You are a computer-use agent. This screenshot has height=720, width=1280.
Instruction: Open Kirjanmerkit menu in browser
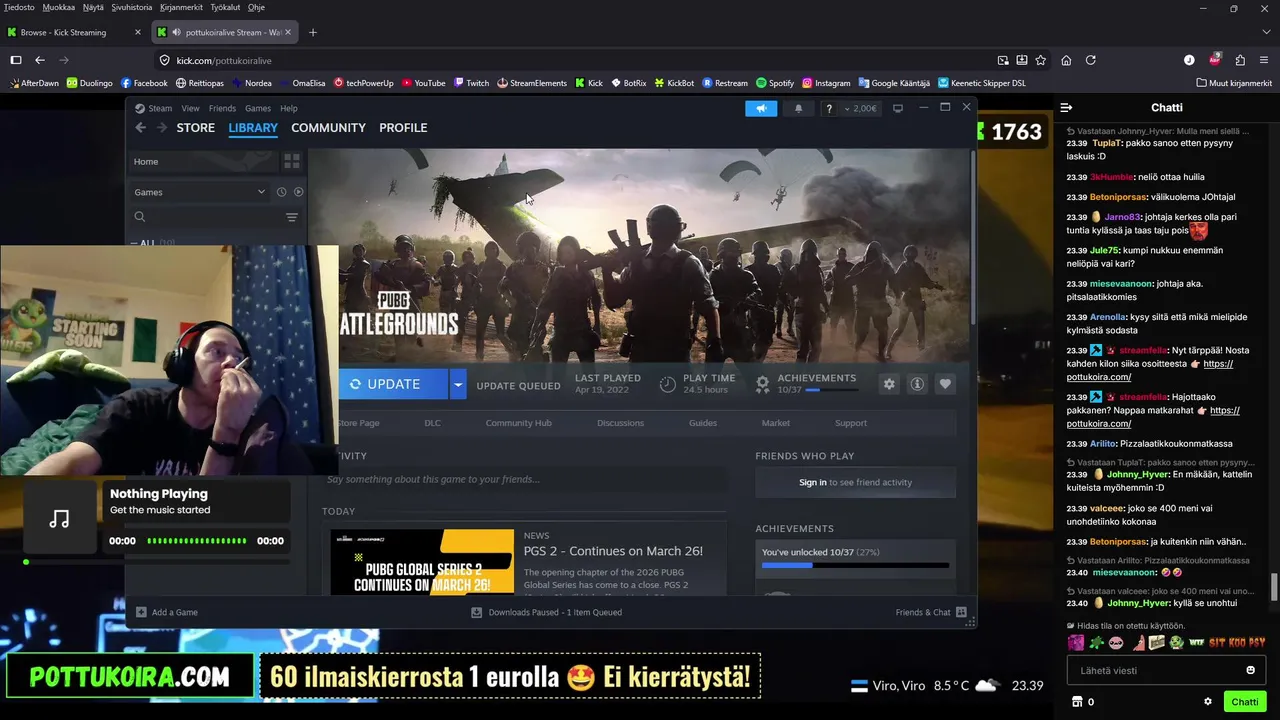click(181, 7)
